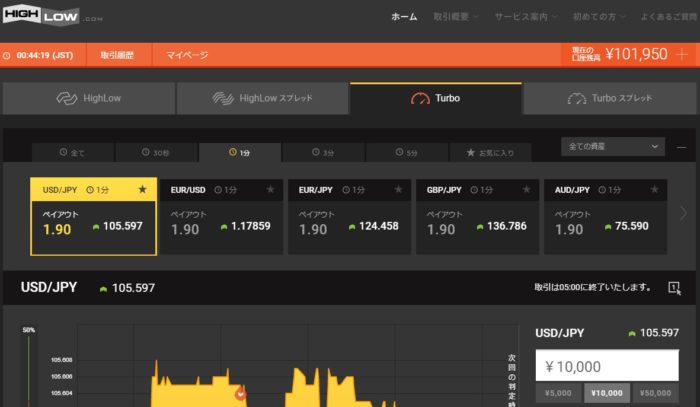Switch to the HighLow スプレッド tab

262,99
